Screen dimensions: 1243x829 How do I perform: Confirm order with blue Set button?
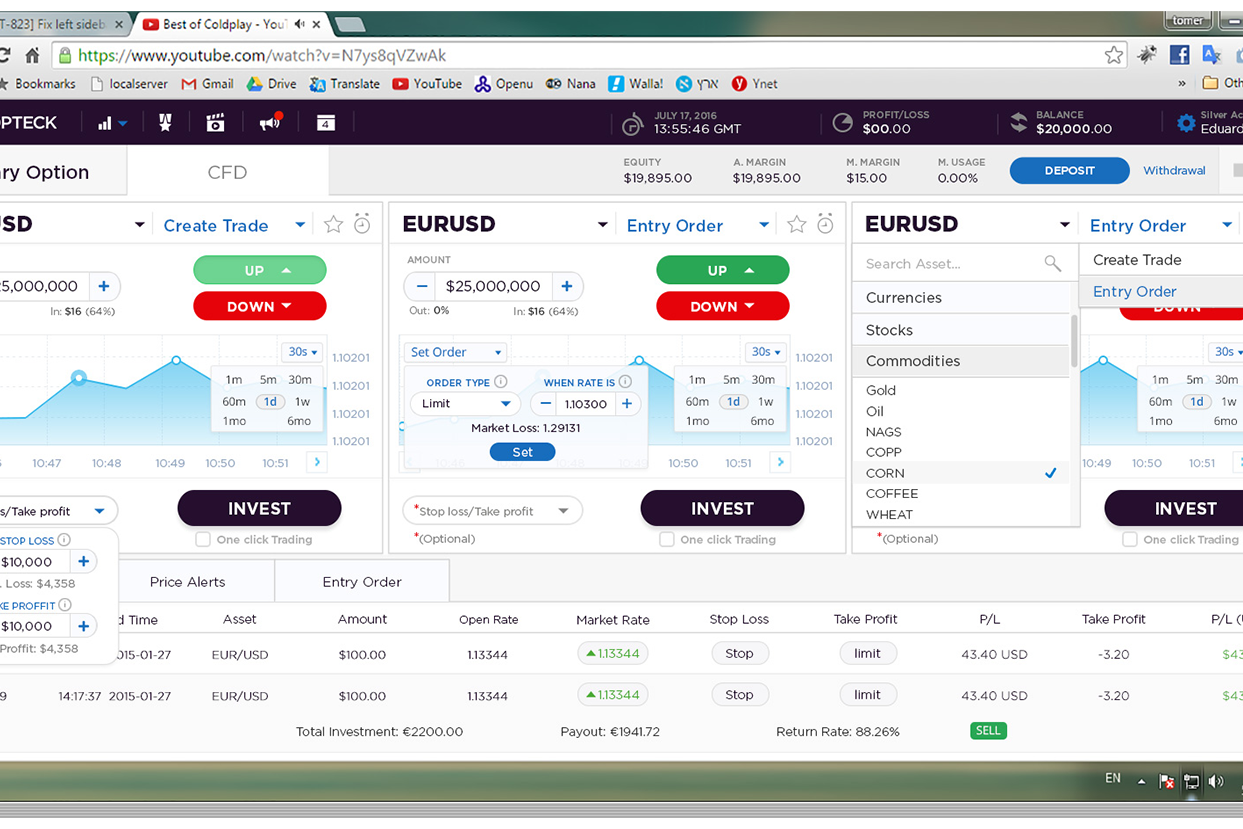[522, 452]
